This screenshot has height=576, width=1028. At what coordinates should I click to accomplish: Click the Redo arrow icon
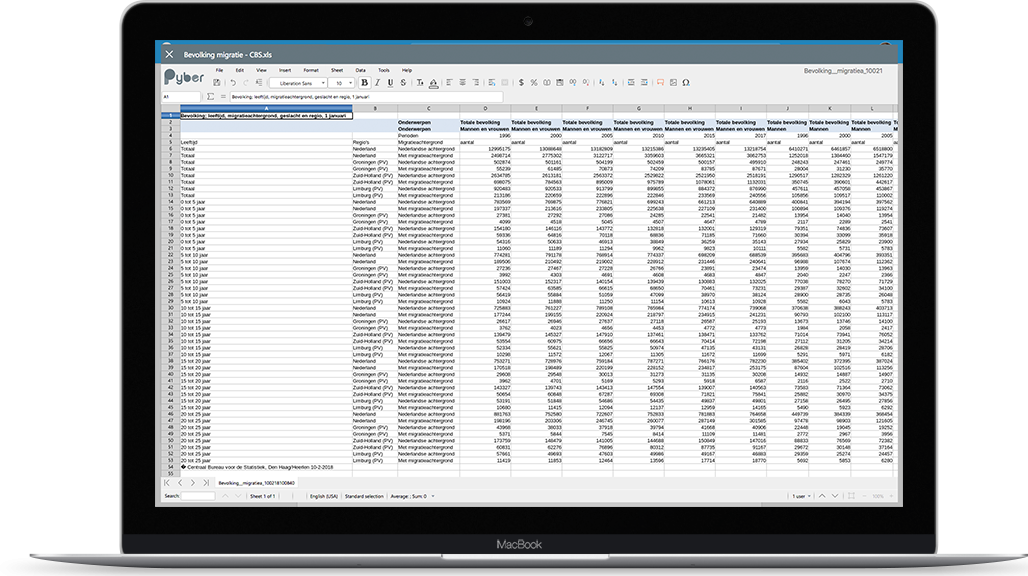(x=246, y=83)
